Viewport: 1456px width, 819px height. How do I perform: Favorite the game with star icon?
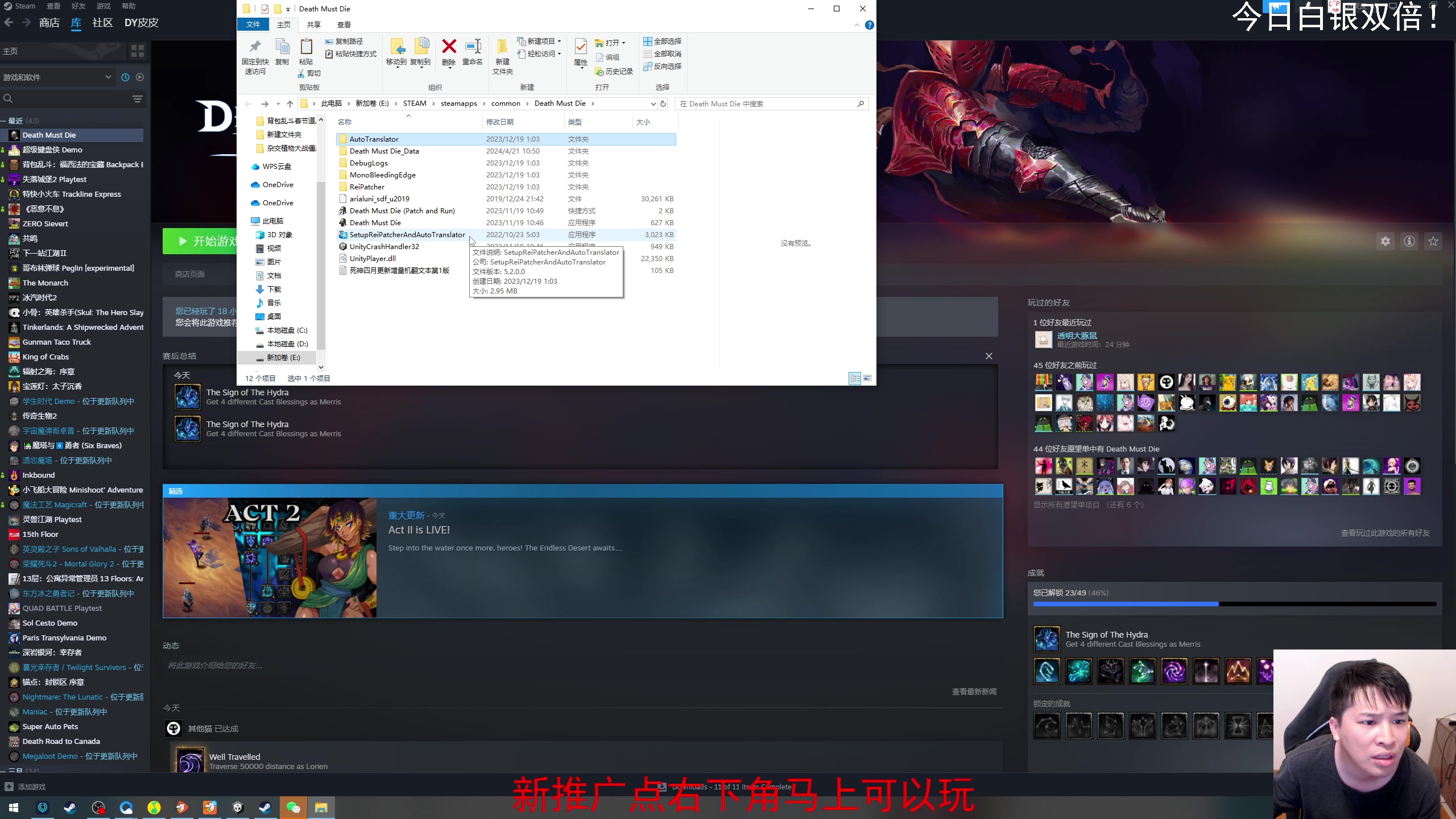tap(1433, 242)
